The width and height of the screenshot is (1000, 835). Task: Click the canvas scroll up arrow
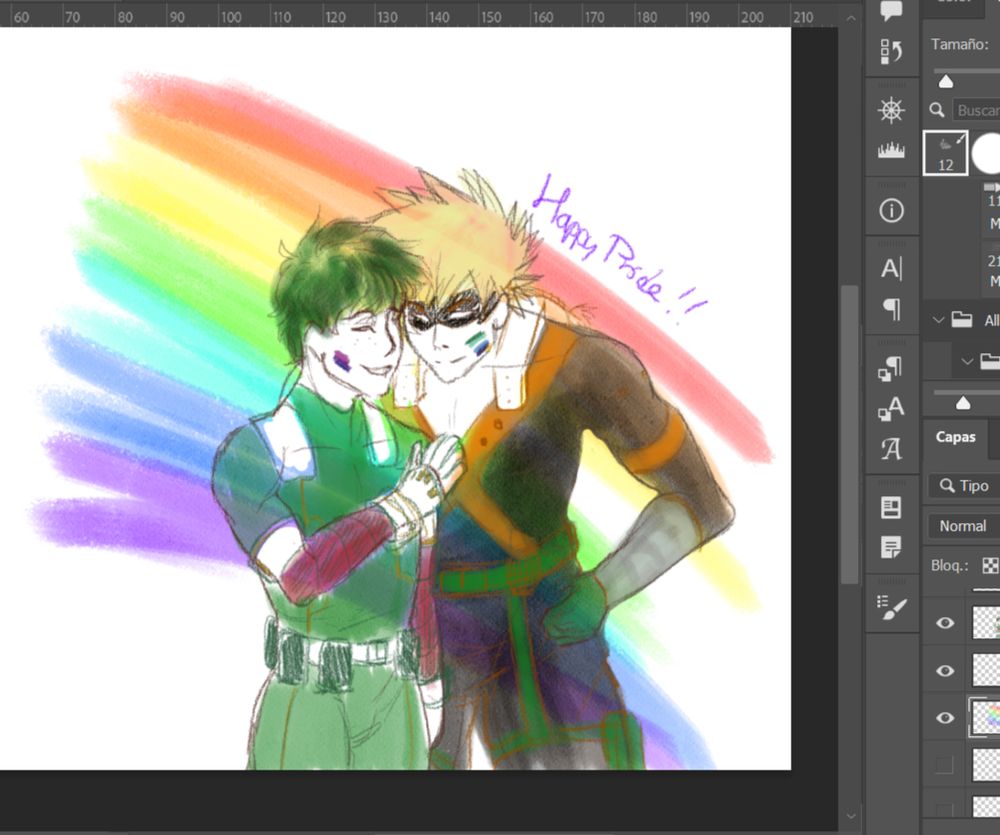(x=850, y=18)
